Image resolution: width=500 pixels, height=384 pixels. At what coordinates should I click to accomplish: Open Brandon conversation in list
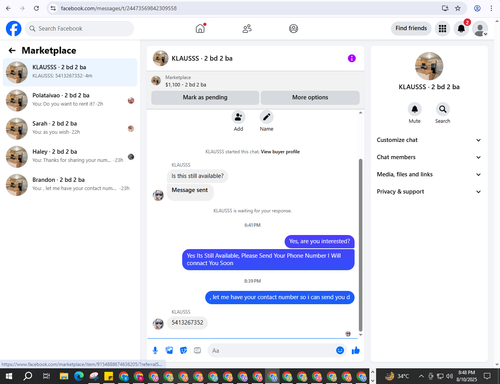coord(70,185)
